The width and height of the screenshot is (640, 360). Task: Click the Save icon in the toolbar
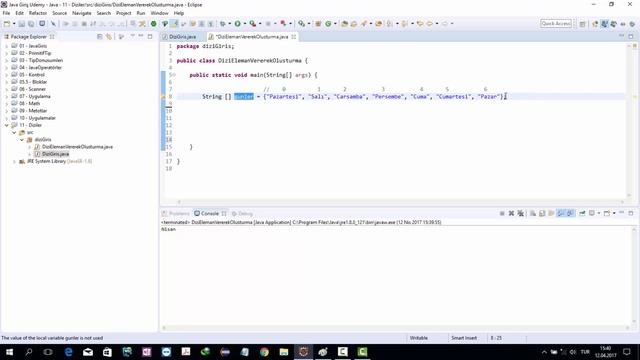coord(22,24)
